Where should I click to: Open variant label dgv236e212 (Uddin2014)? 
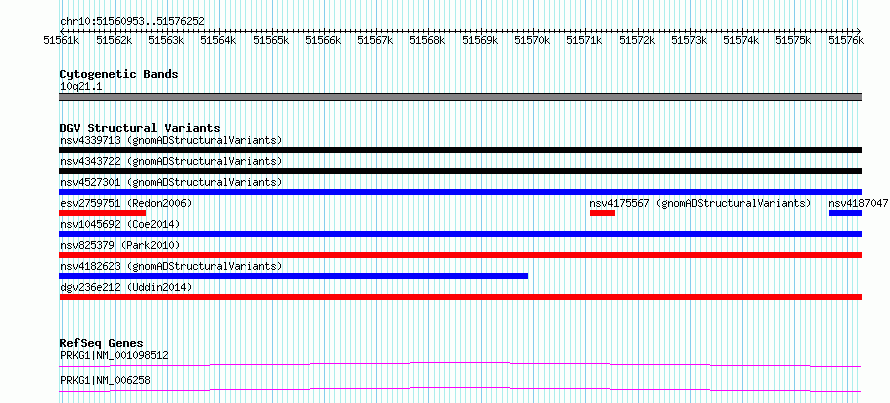click(x=126, y=287)
